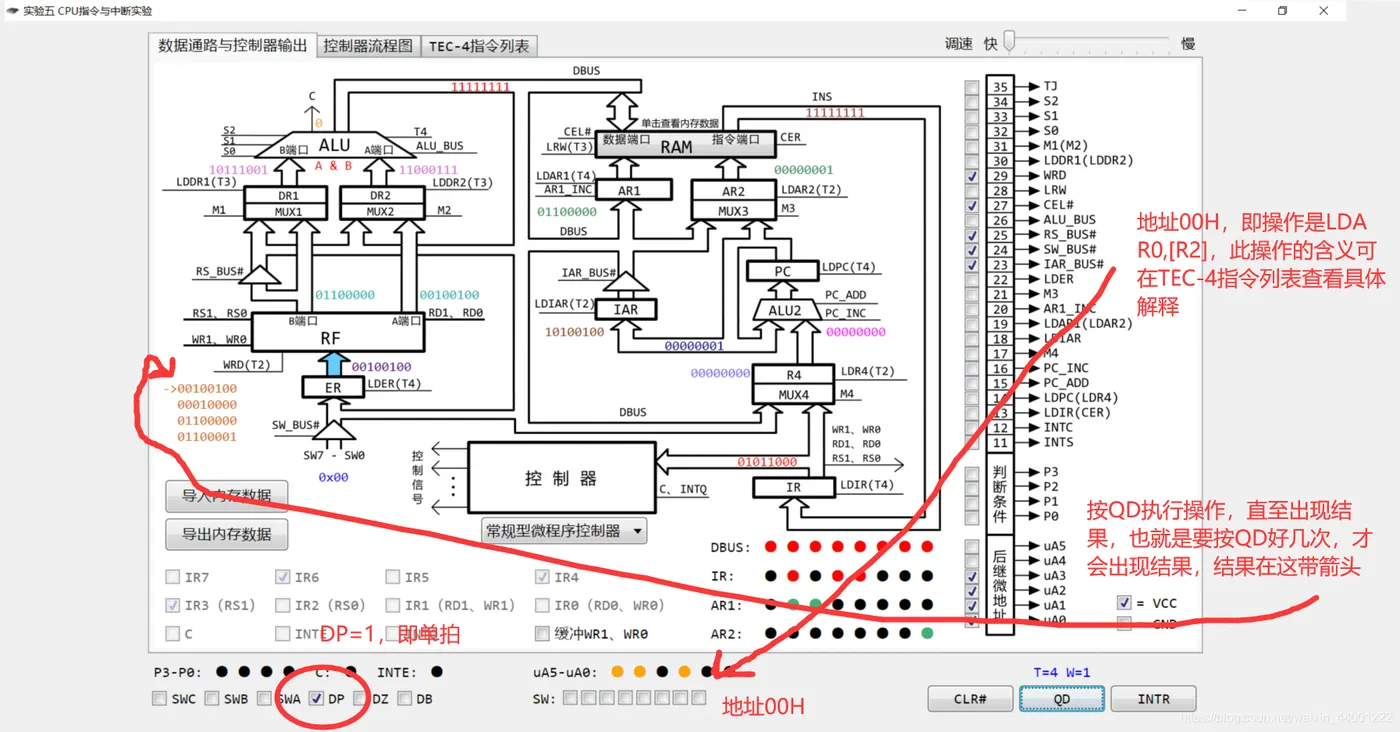Uncheck the signal 25 RS_BUS# checkbox

coord(972,235)
